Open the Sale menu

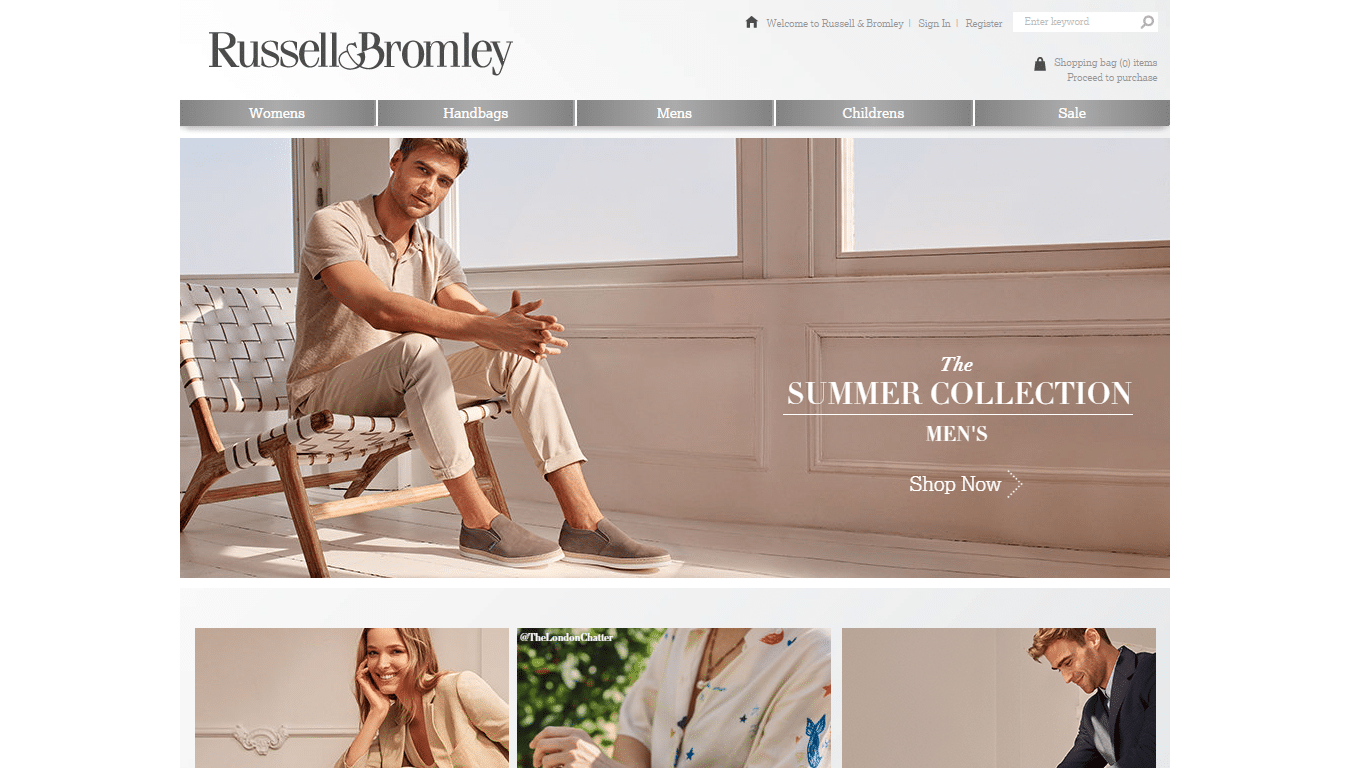tap(1072, 113)
